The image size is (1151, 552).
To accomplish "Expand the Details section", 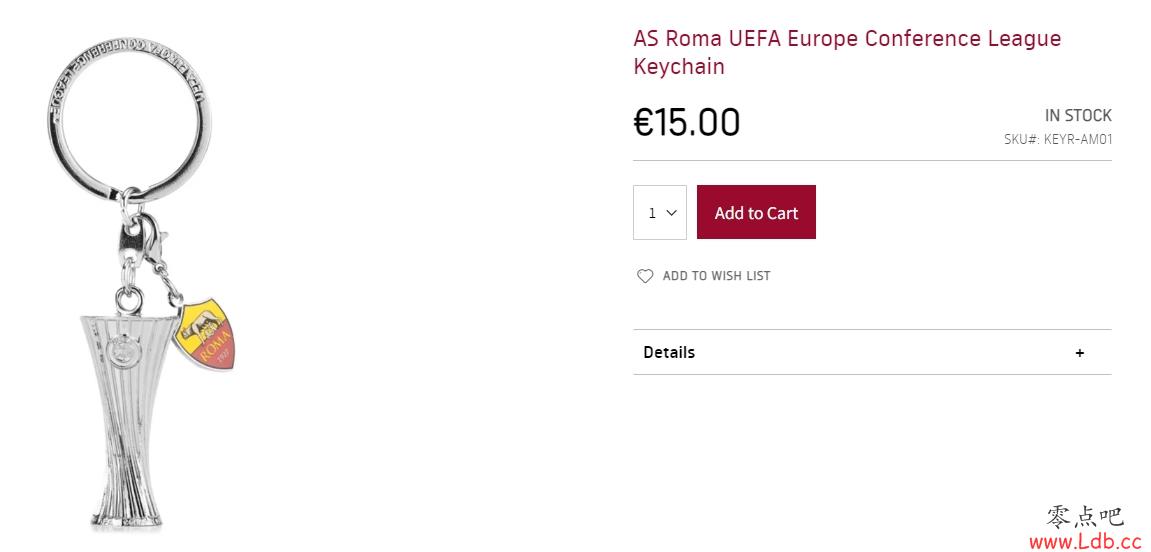I will [x=872, y=352].
